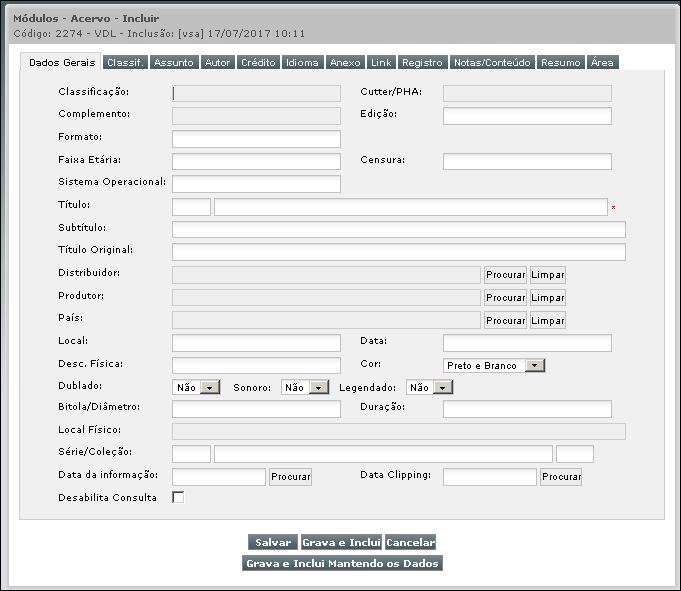Click the last Série/Coleção field

coord(575,454)
